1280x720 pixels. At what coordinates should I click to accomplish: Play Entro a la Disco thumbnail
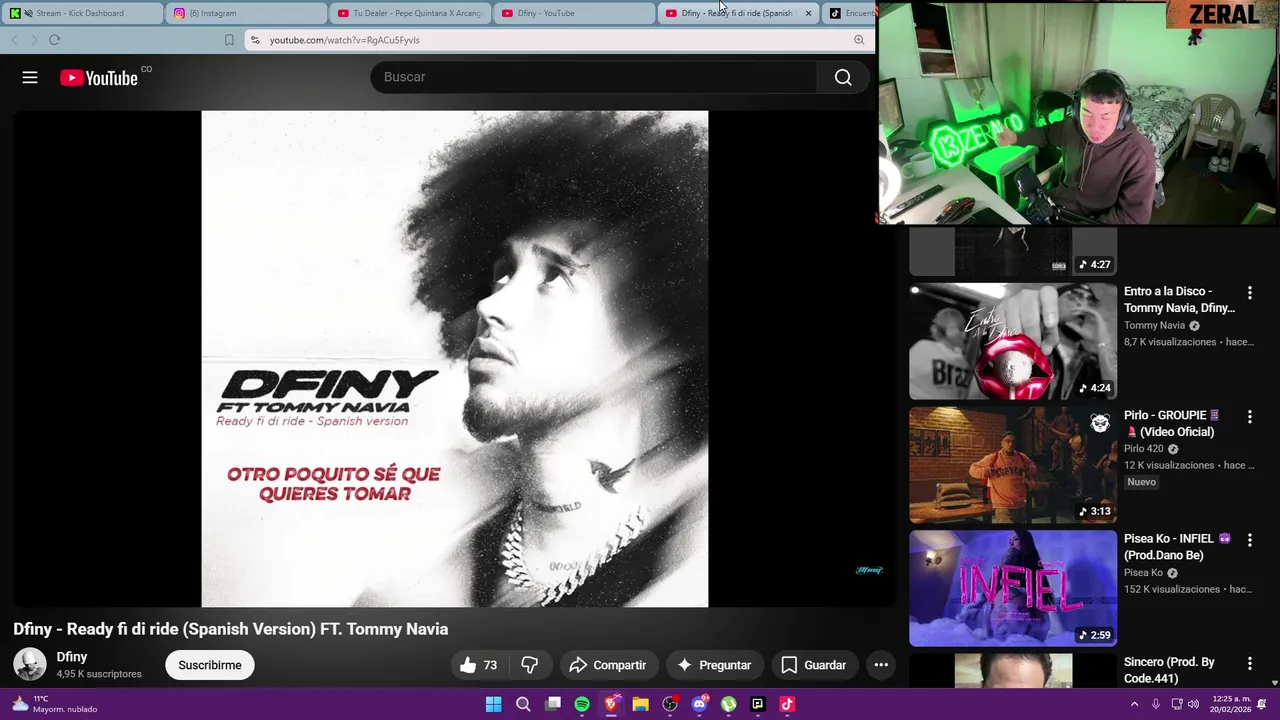(1013, 341)
